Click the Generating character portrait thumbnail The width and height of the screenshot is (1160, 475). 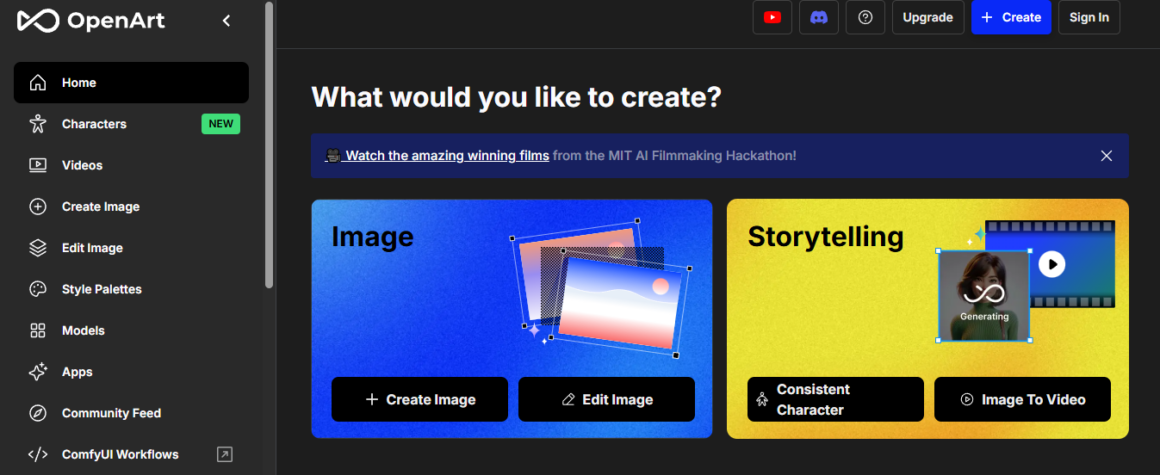[x=984, y=295]
